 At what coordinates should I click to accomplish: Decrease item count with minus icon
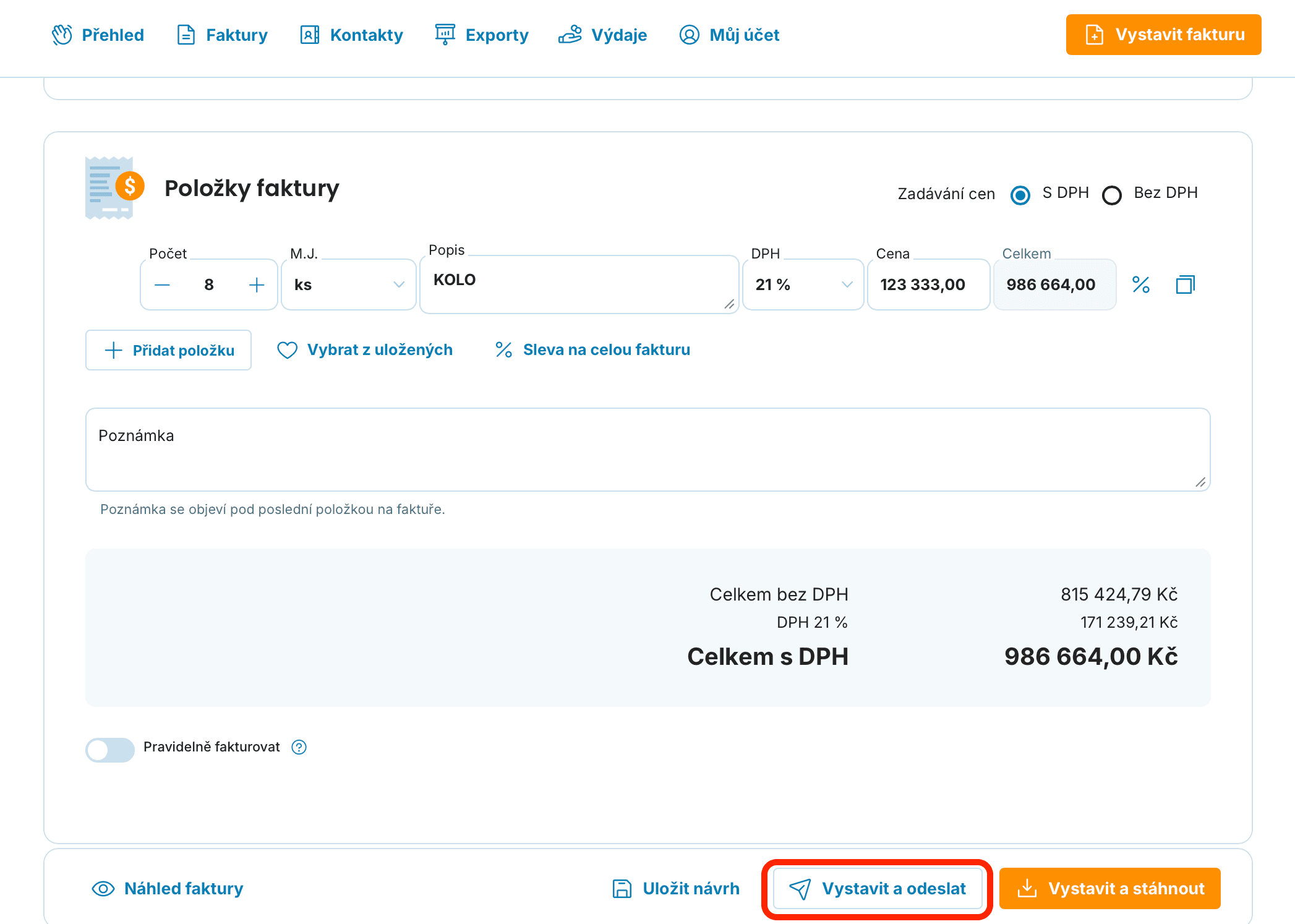[x=162, y=284]
